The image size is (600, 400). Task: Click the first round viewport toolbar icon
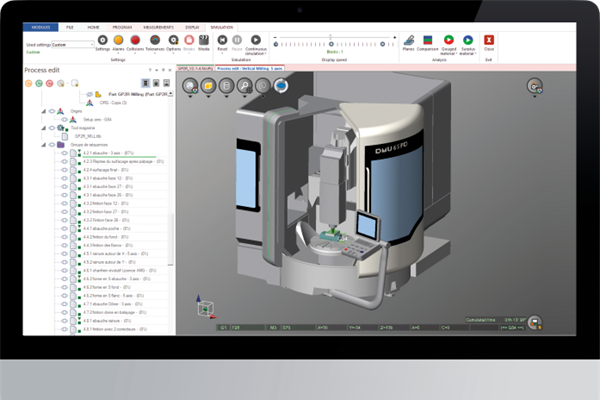[190, 86]
